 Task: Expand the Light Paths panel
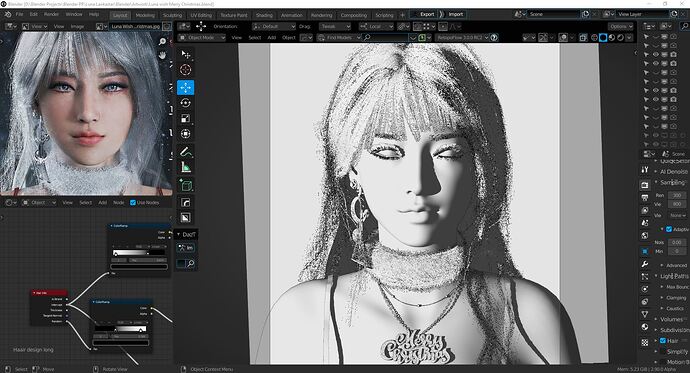(x=673, y=276)
